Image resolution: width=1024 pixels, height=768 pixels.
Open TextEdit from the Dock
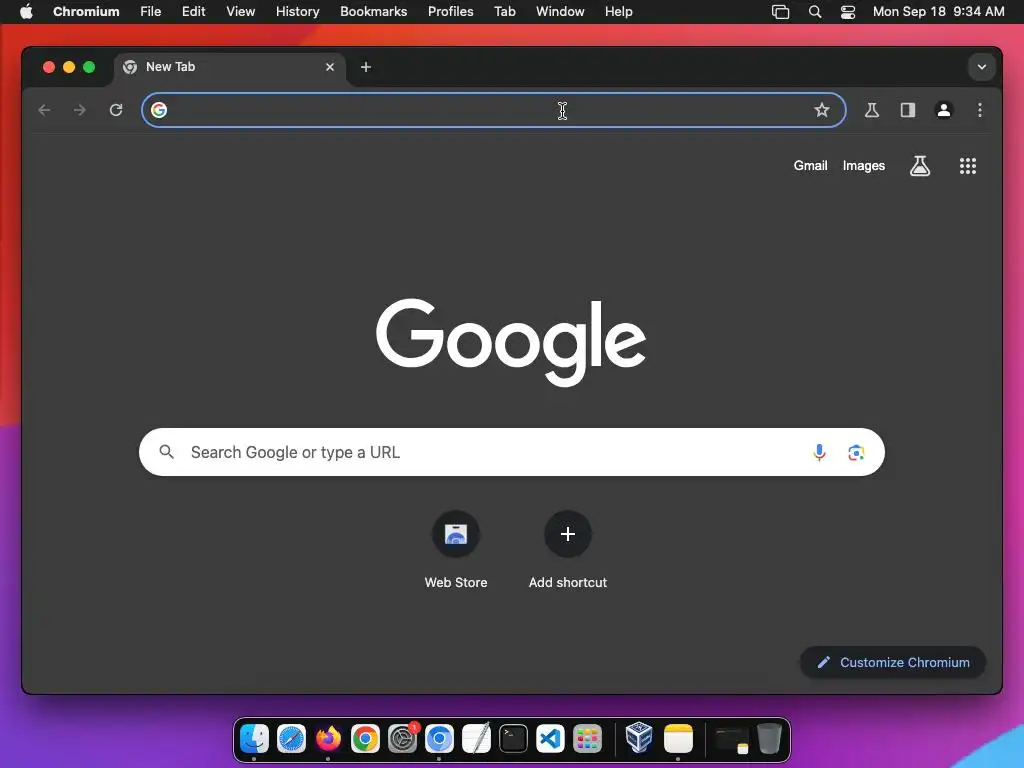(x=476, y=739)
